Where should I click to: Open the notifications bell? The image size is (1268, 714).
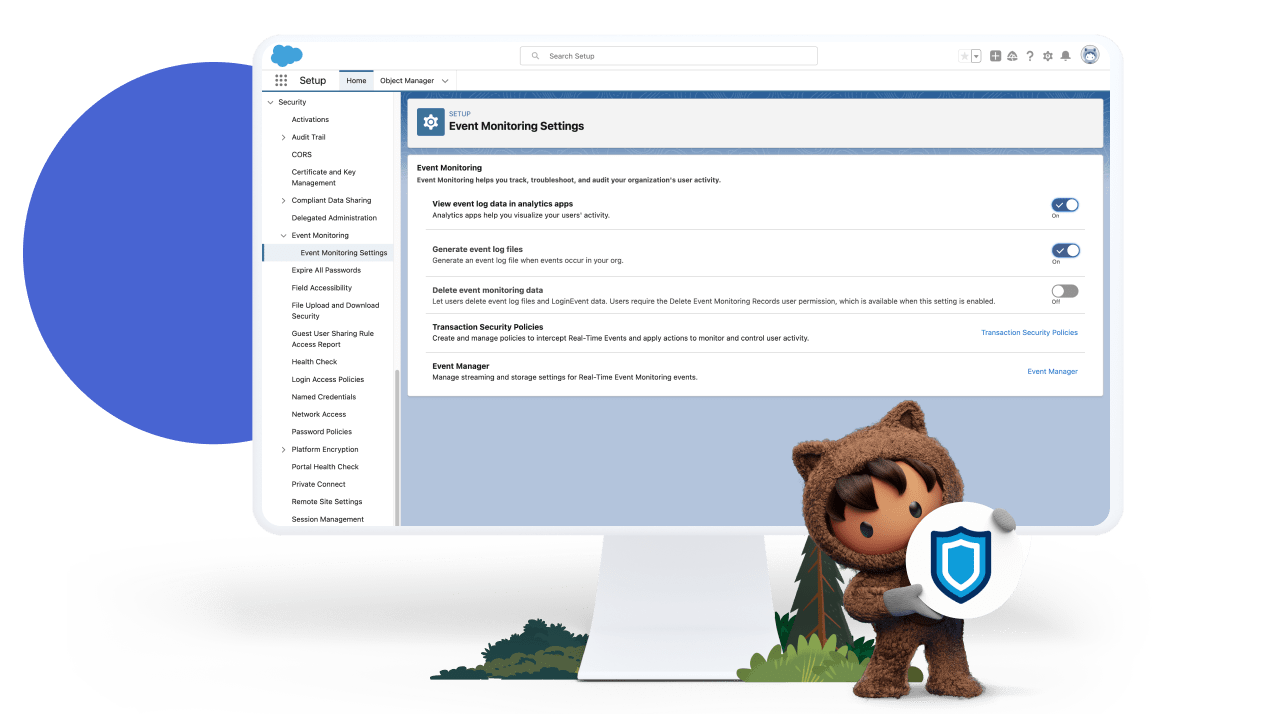(1066, 56)
